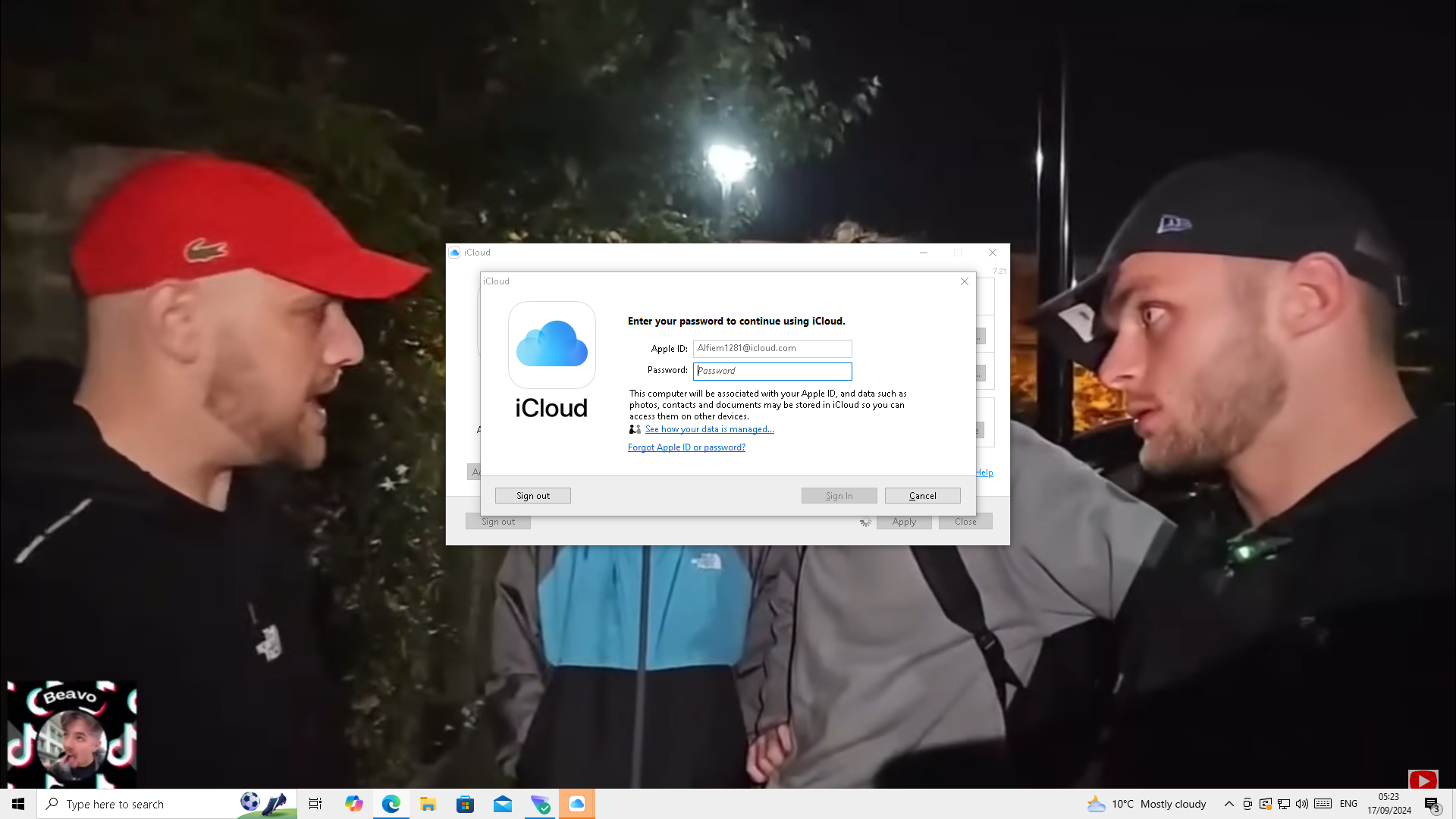This screenshot has width=1456, height=819.
Task: Click the 'Enter your password to continue' heading
Action: point(736,321)
